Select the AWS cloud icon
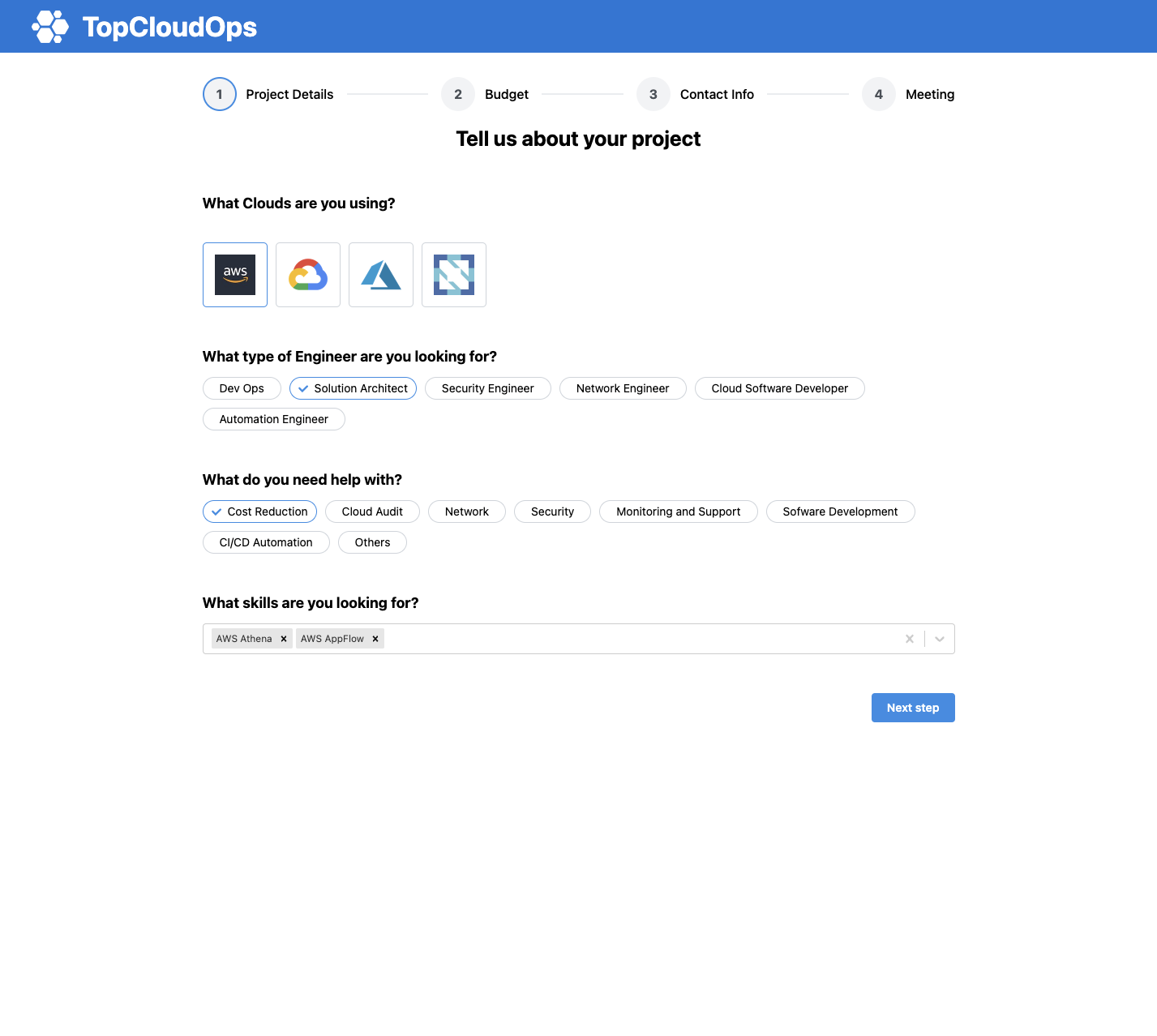Image resolution: width=1157 pixels, height=1036 pixels. pyautogui.click(x=234, y=275)
